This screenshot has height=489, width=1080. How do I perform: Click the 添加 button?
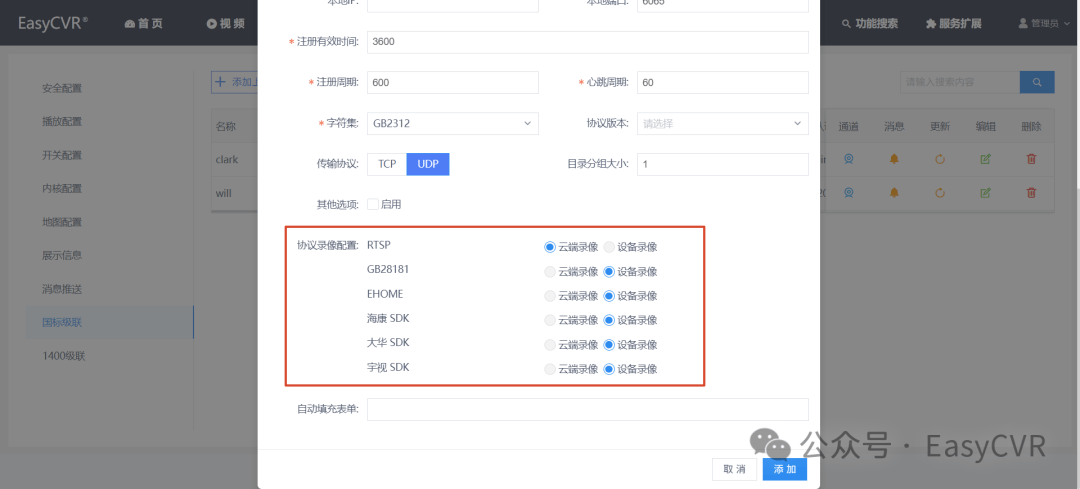click(x=785, y=469)
